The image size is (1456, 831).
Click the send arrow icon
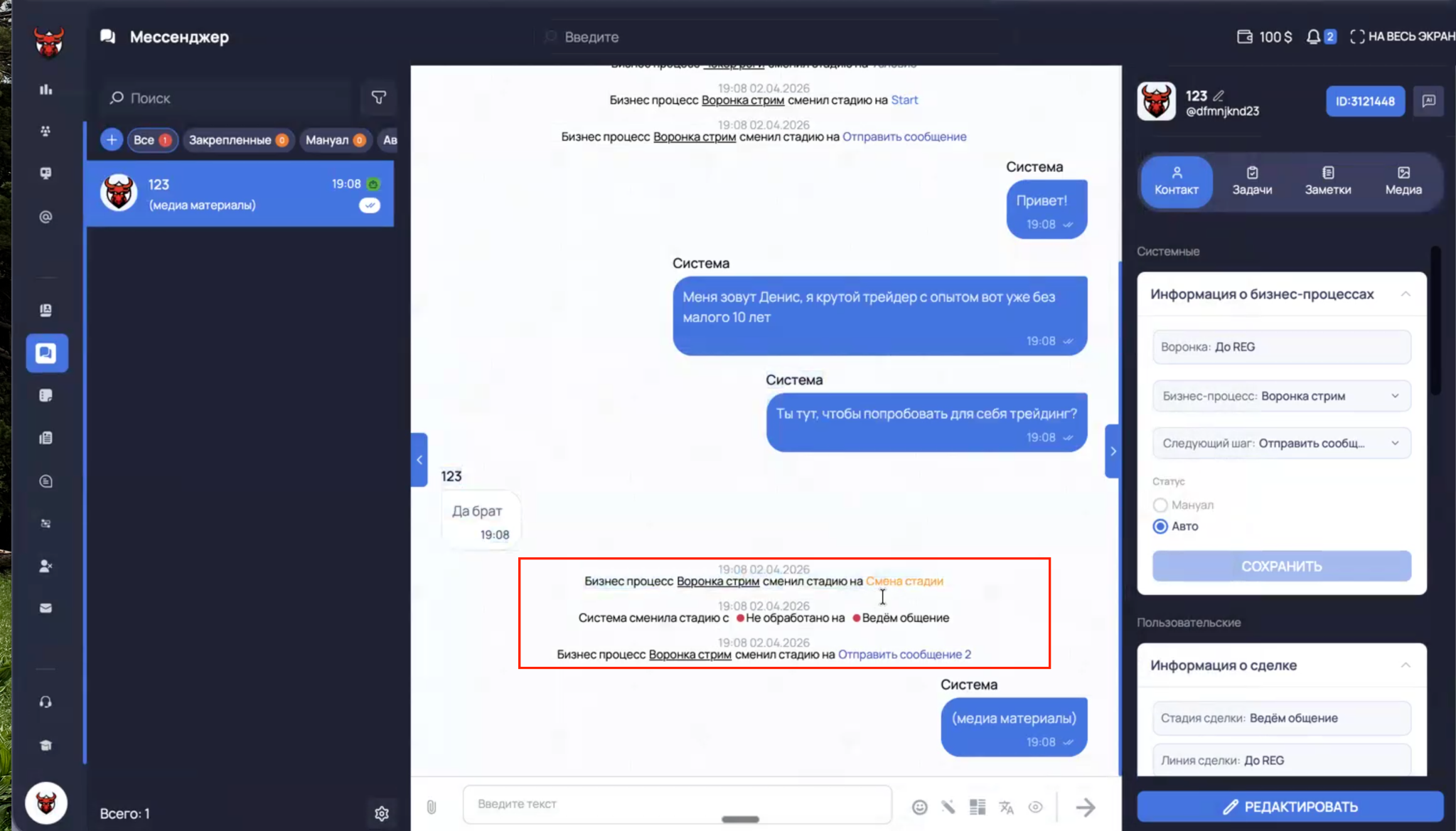point(1085,807)
